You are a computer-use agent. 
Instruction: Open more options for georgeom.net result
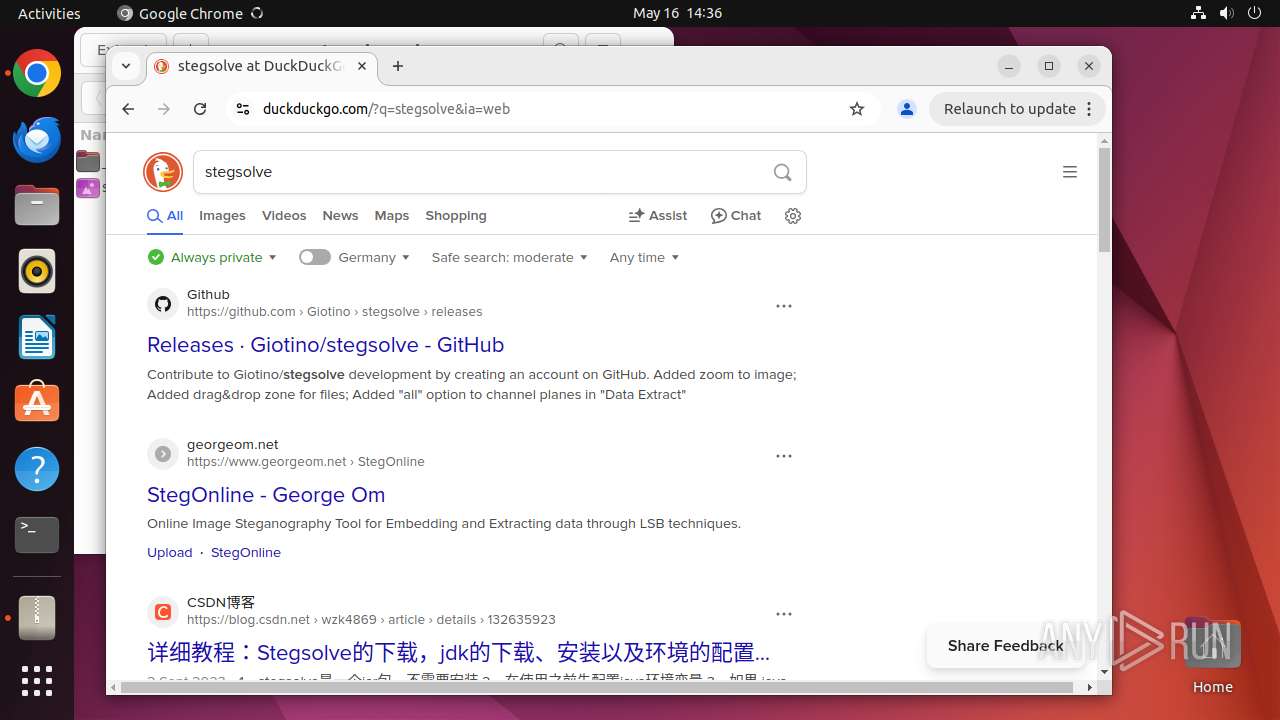784,456
